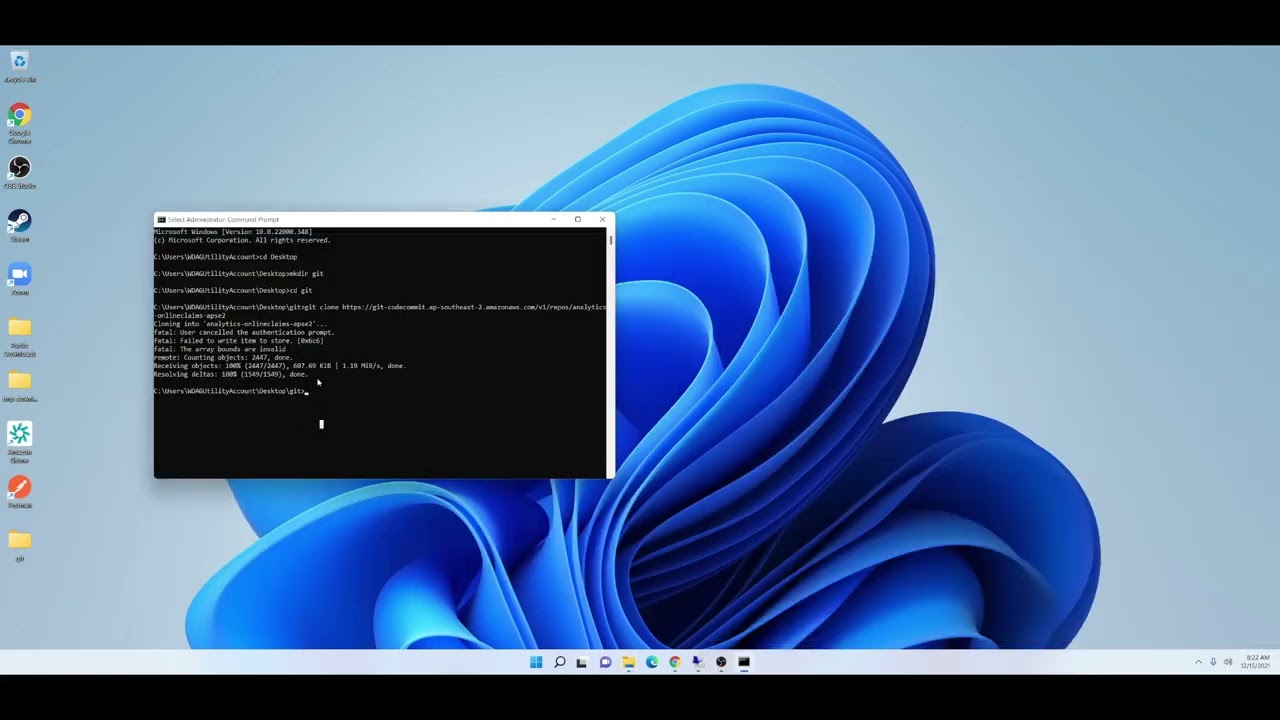The image size is (1280, 720).
Task: Open Zoom desktop shortcut
Action: click(19, 279)
